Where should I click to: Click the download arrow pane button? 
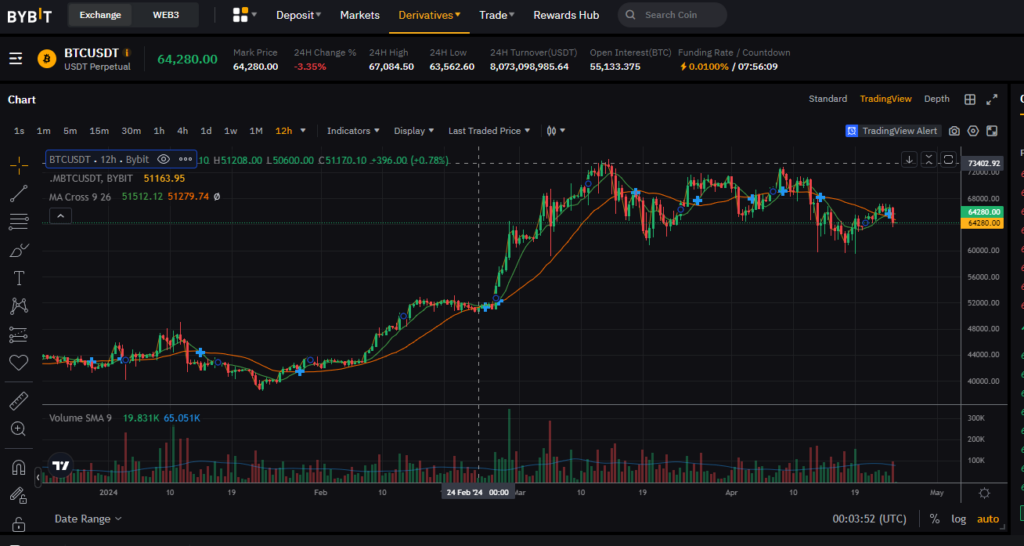(909, 159)
